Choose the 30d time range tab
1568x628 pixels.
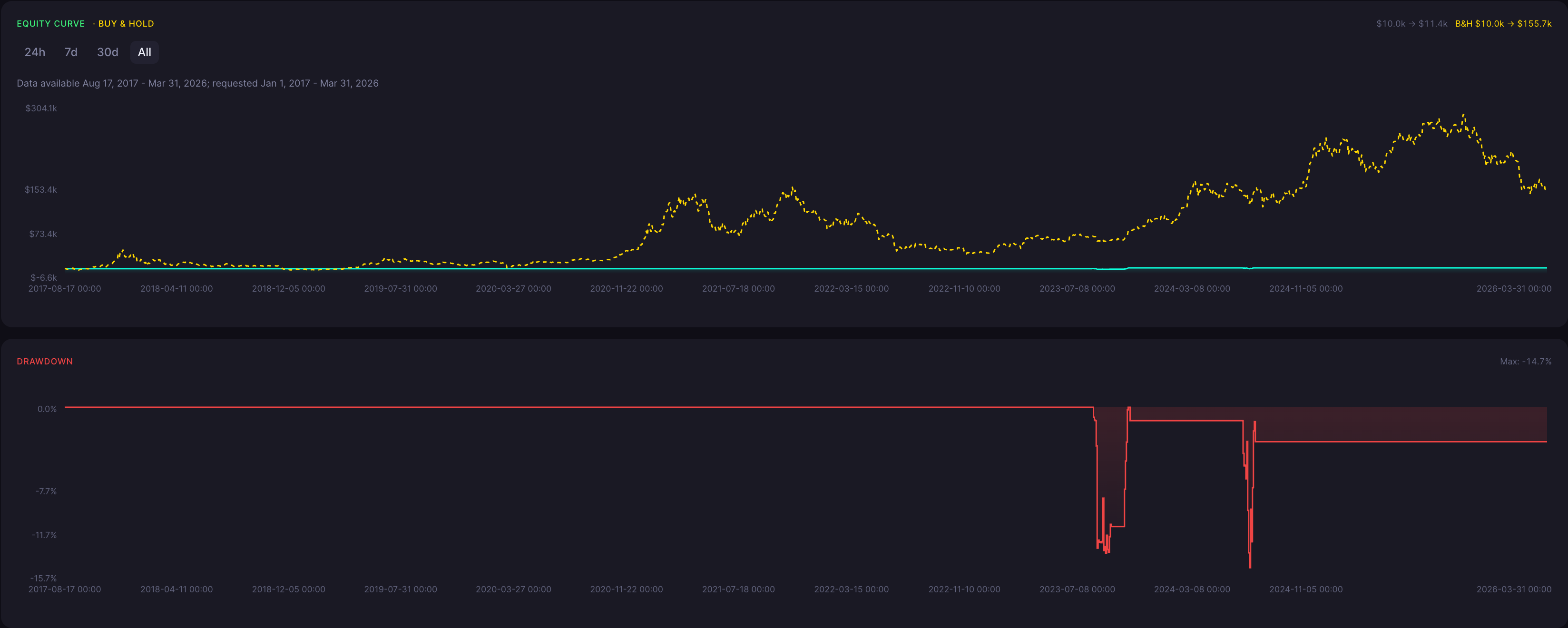pyautogui.click(x=108, y=52)
